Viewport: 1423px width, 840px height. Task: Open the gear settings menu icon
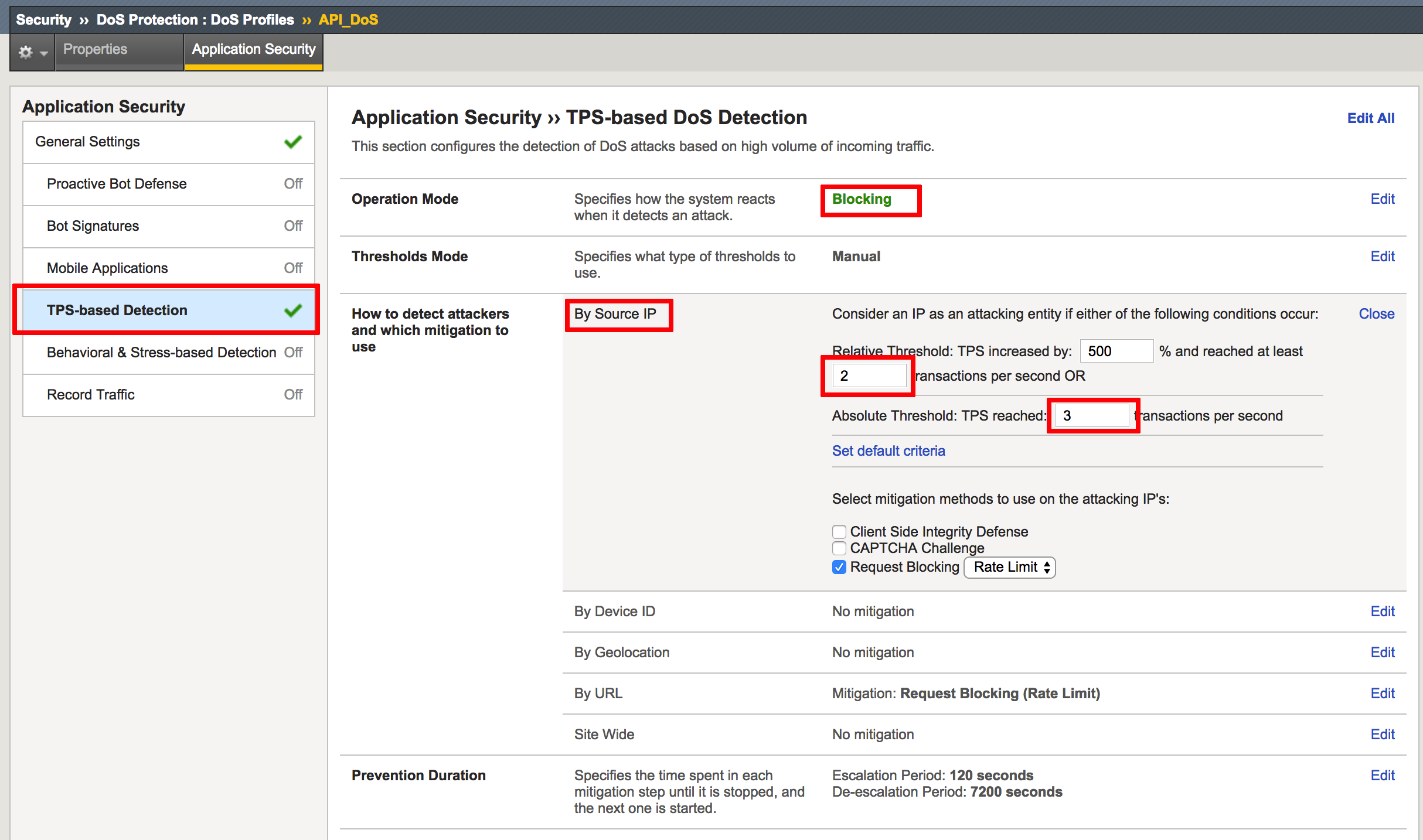[x=25, y=52]
